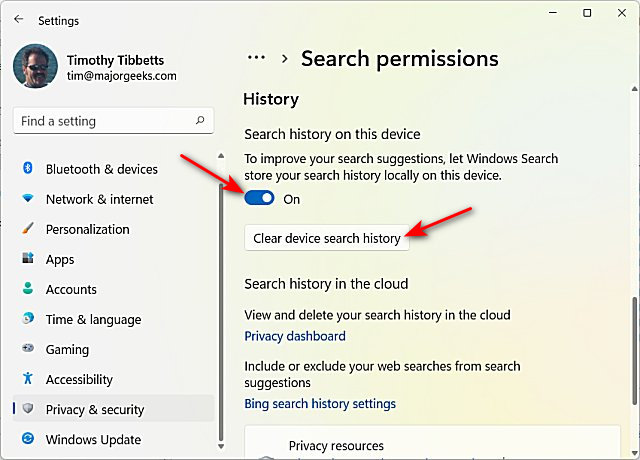Go back using the Settings back arrow
This screenshot has width=640, height=460.
(x=19, y=19)
